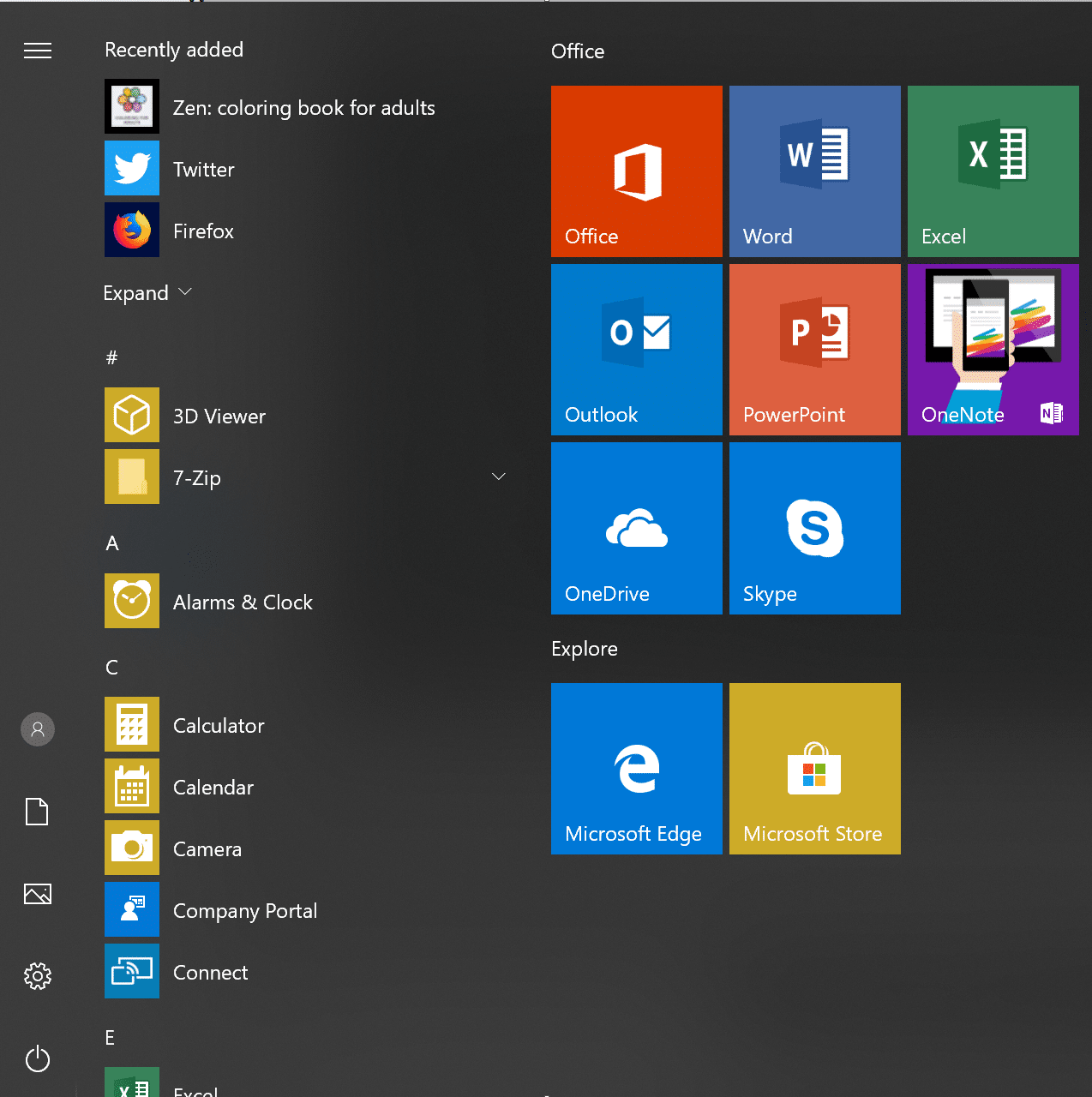Click the # letter group header

coord(111,357)
